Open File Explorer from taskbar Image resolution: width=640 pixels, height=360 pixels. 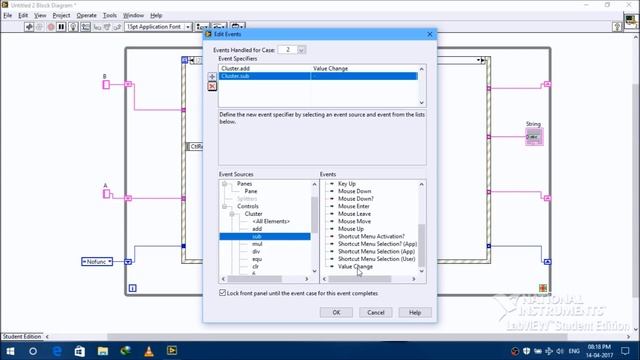(103, 351)
